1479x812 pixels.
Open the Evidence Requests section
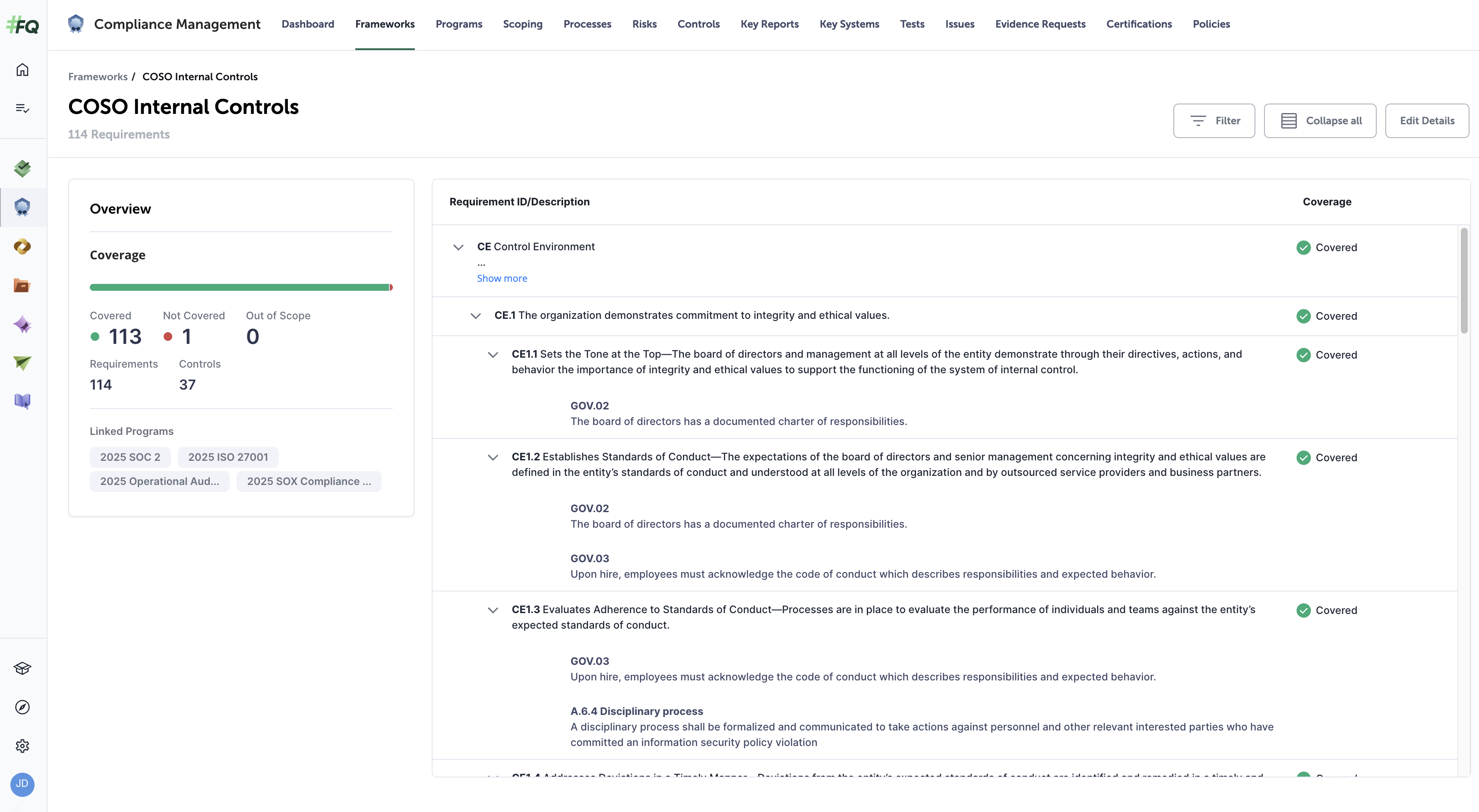tap(1040, 24)
